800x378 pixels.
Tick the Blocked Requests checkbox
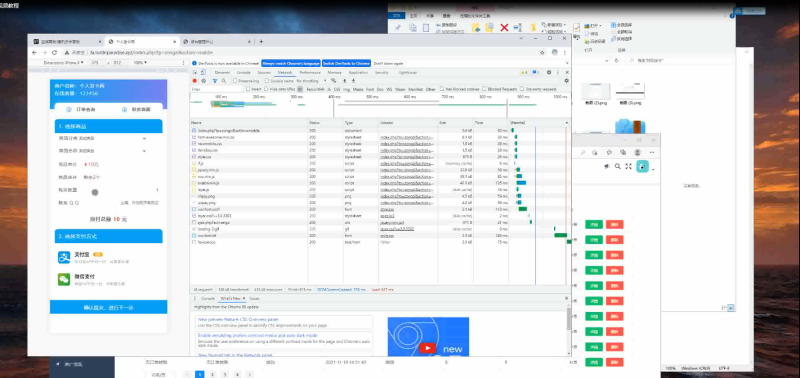pos(484,89)
